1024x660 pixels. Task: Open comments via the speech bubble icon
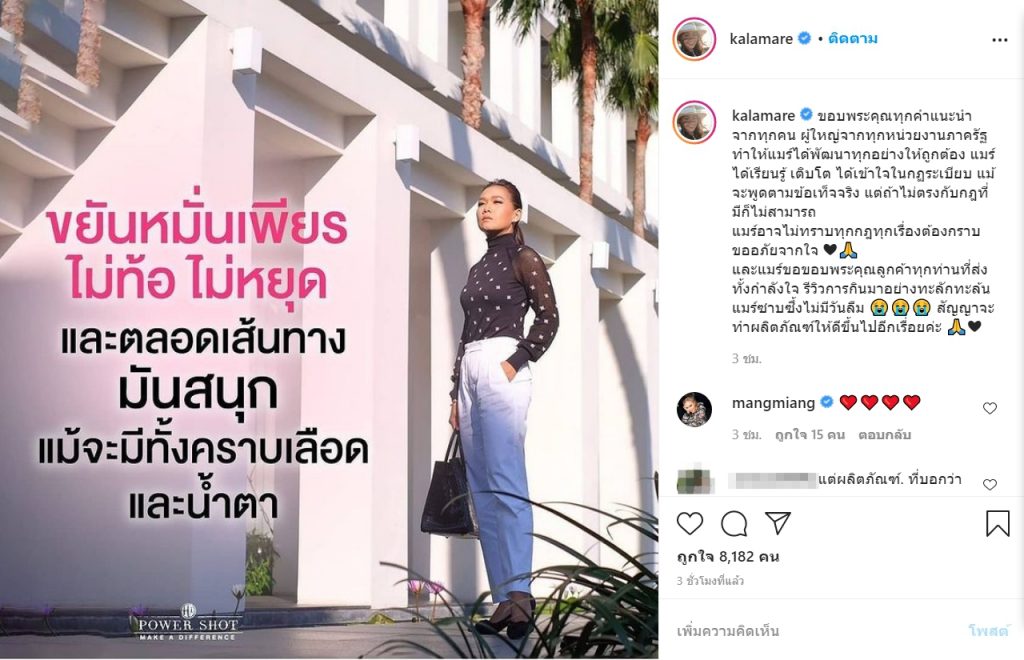(x=734, y=524)
